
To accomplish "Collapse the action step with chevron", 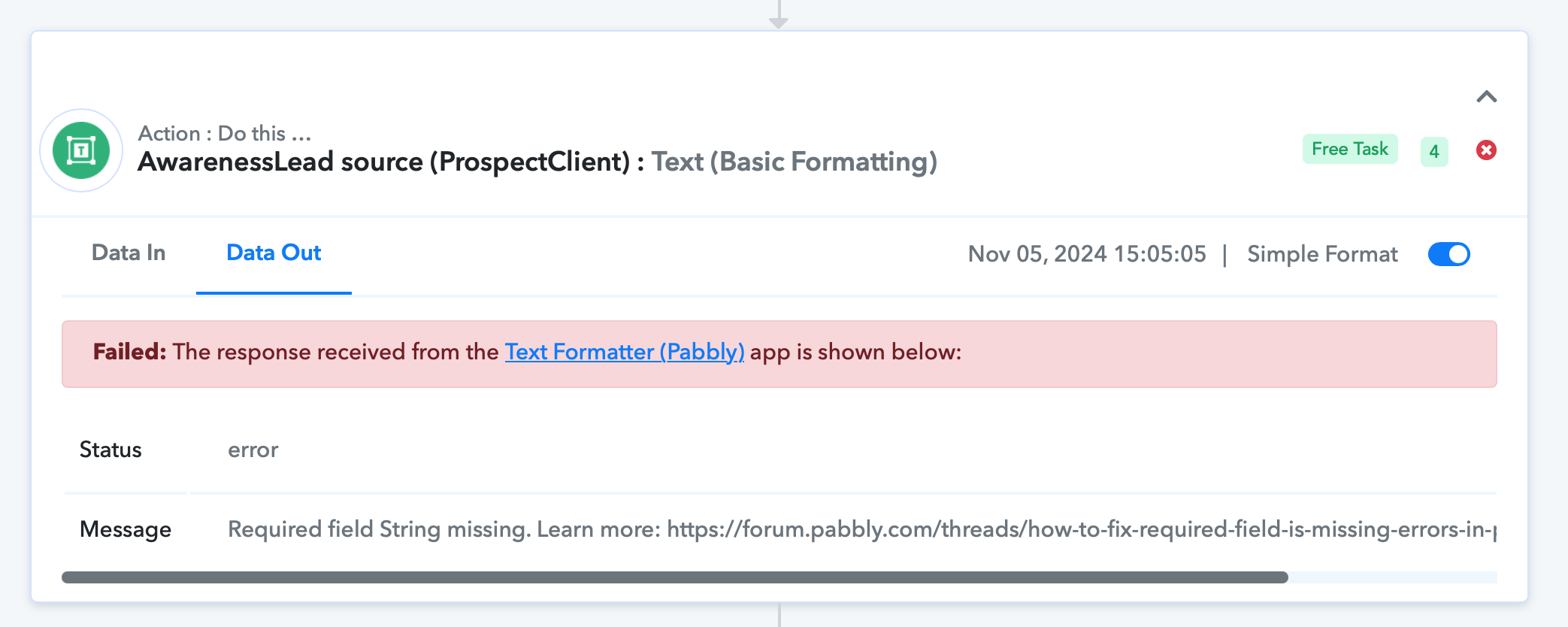I will (x=1486, y=96).
